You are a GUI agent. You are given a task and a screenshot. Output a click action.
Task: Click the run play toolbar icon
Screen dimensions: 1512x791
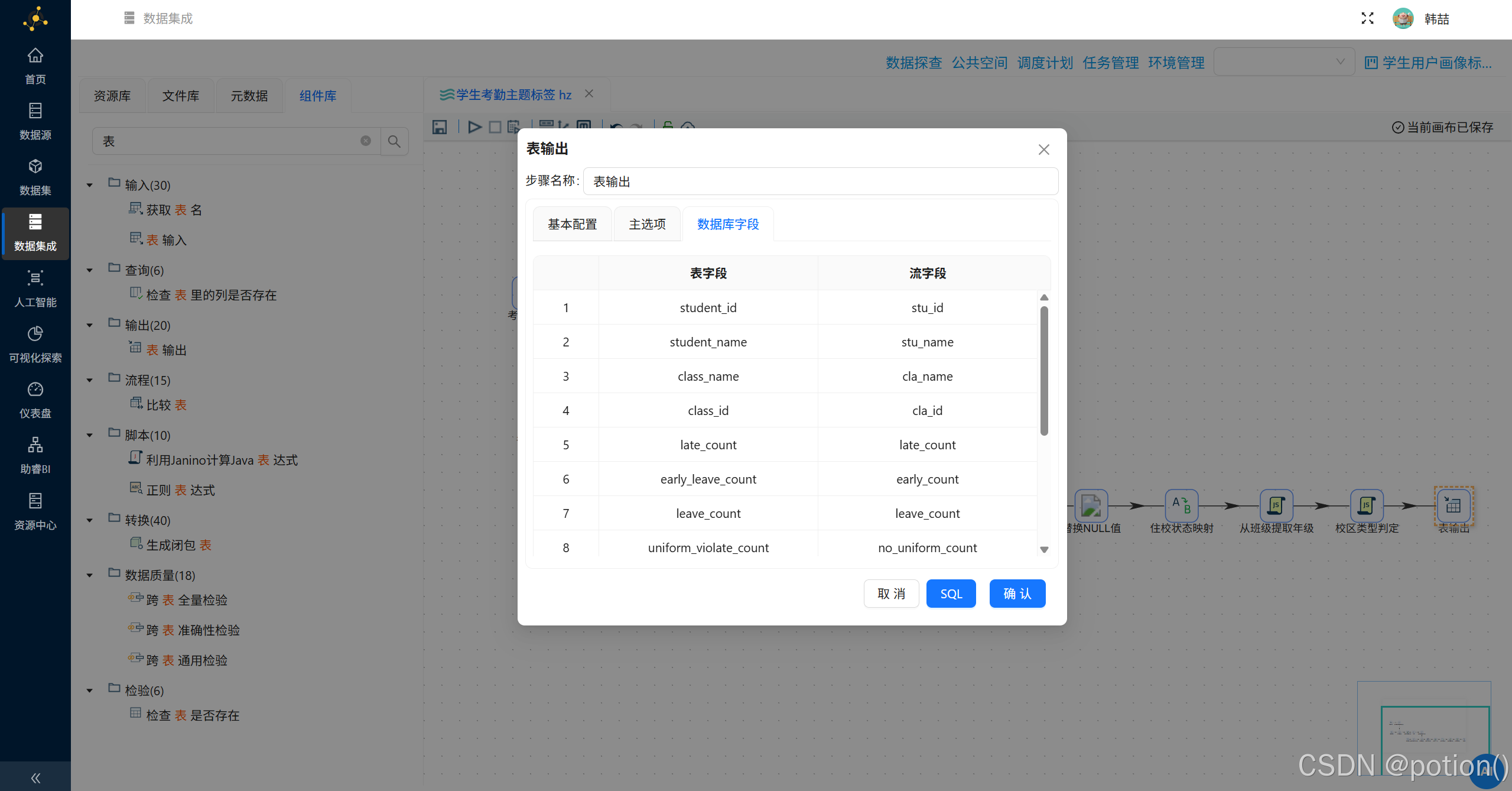[x=474, y=127]
